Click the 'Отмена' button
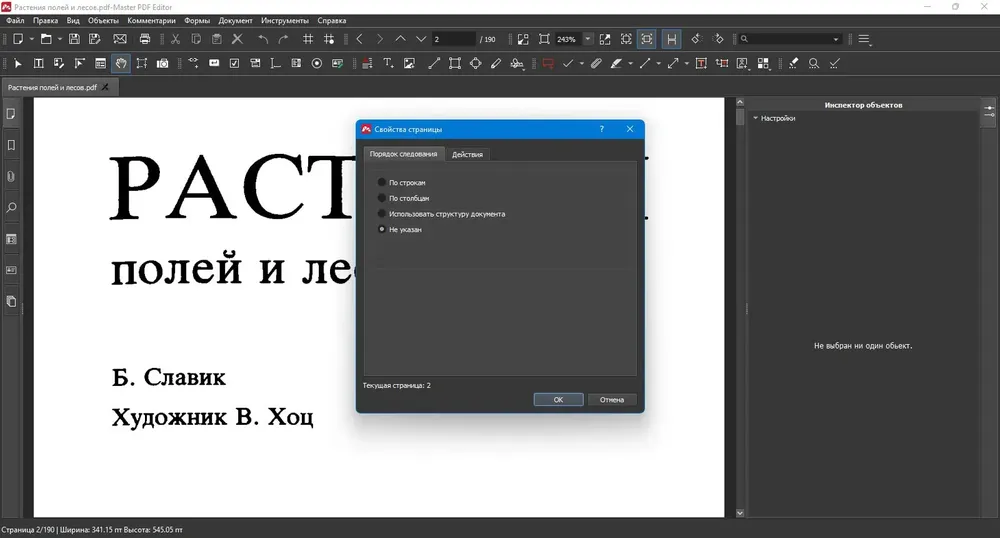 [612, 400]
